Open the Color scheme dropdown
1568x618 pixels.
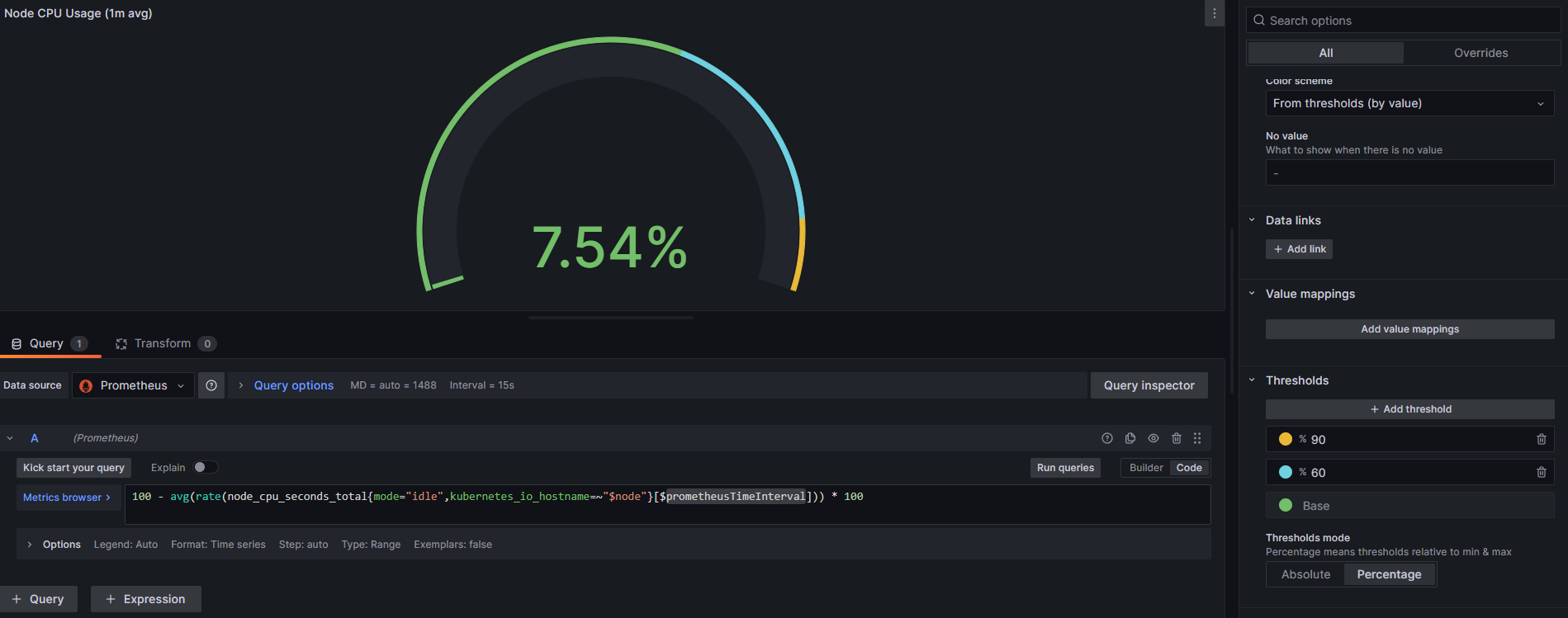[1409, 103]
